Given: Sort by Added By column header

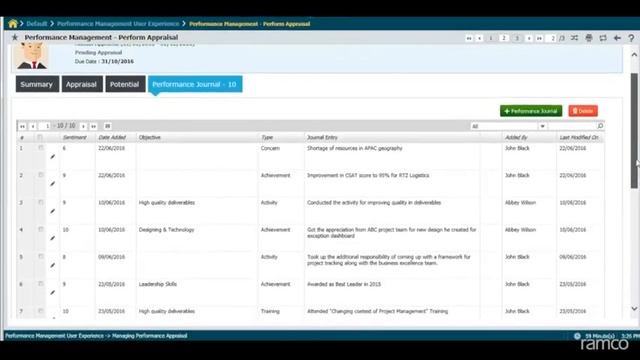Looking at the screenshot, I should click(516, 138).
